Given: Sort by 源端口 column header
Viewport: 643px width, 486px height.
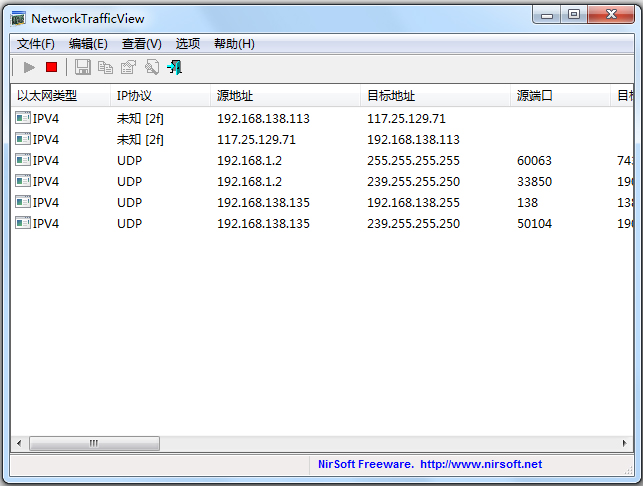Looking at the screenshot, I should point(561,96).
